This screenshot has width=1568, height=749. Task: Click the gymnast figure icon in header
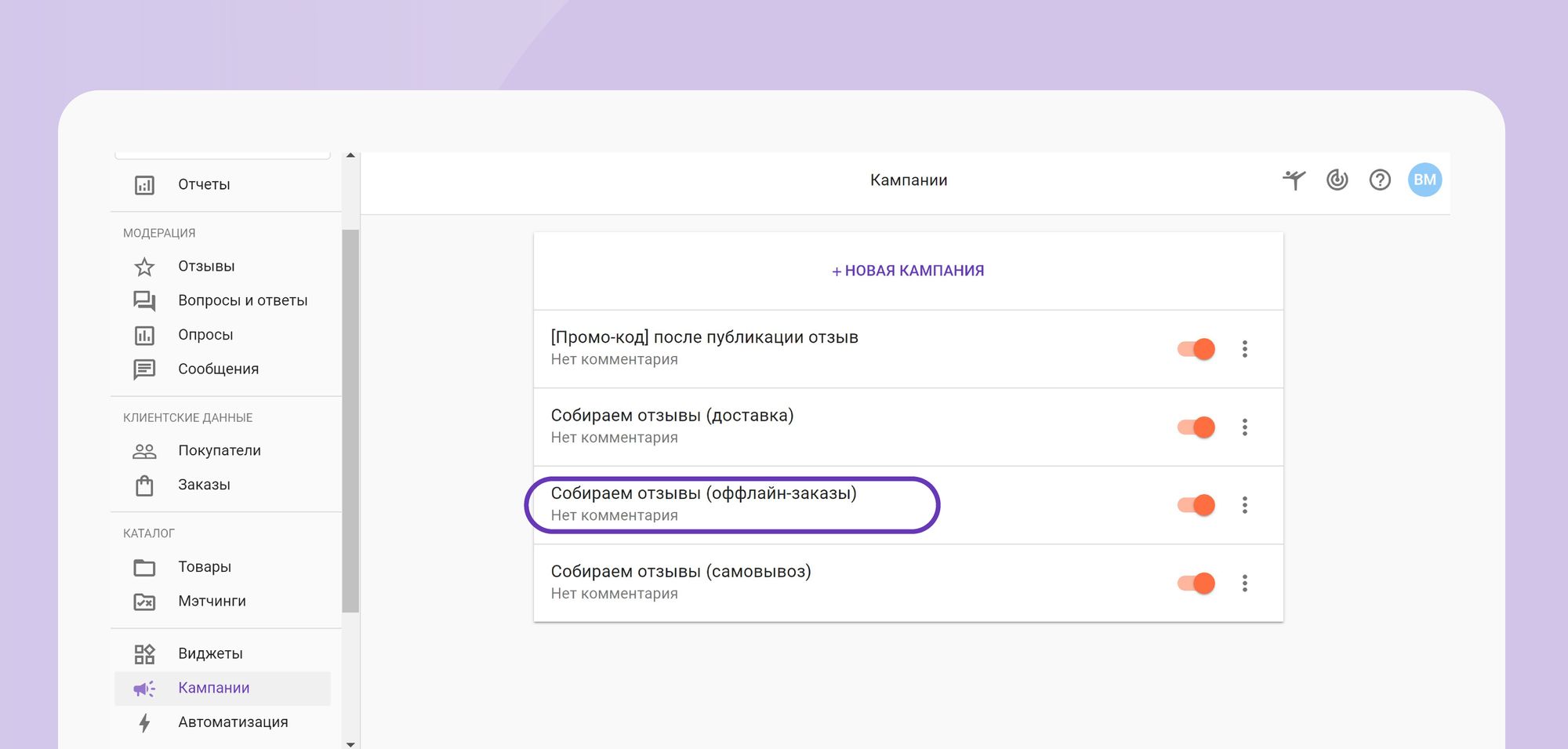pos(1294,180)
